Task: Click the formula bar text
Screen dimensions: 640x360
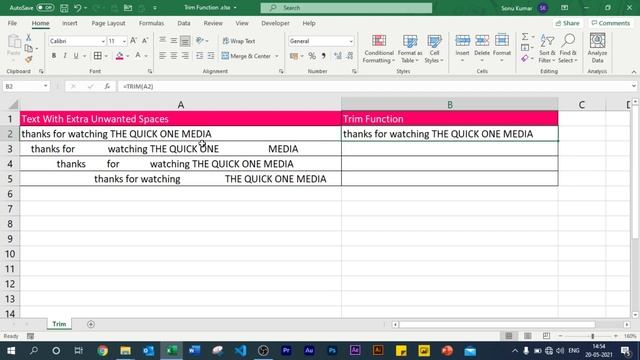Action: [138, 86]
